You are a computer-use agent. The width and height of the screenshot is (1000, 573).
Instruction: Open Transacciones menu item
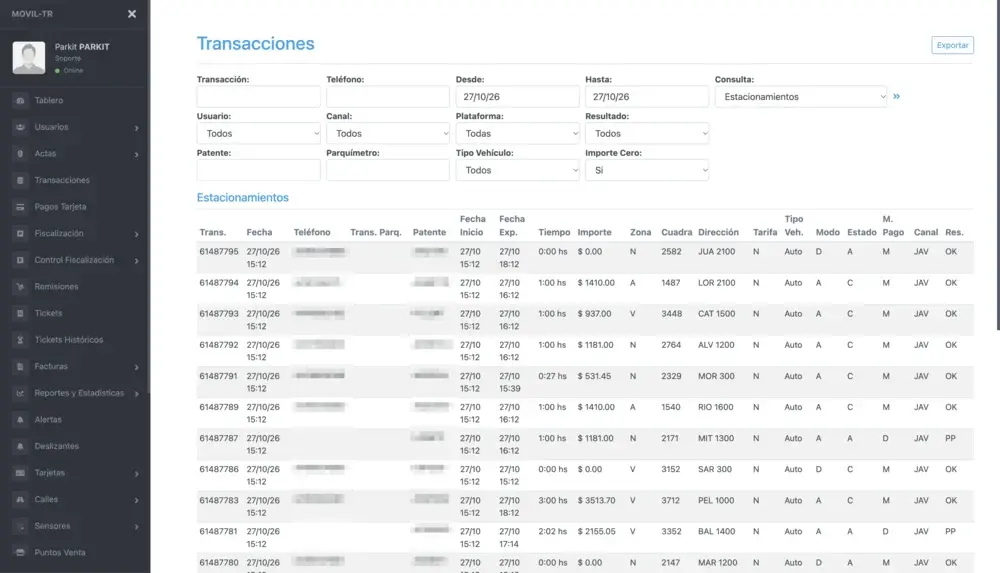click(62, 181)
